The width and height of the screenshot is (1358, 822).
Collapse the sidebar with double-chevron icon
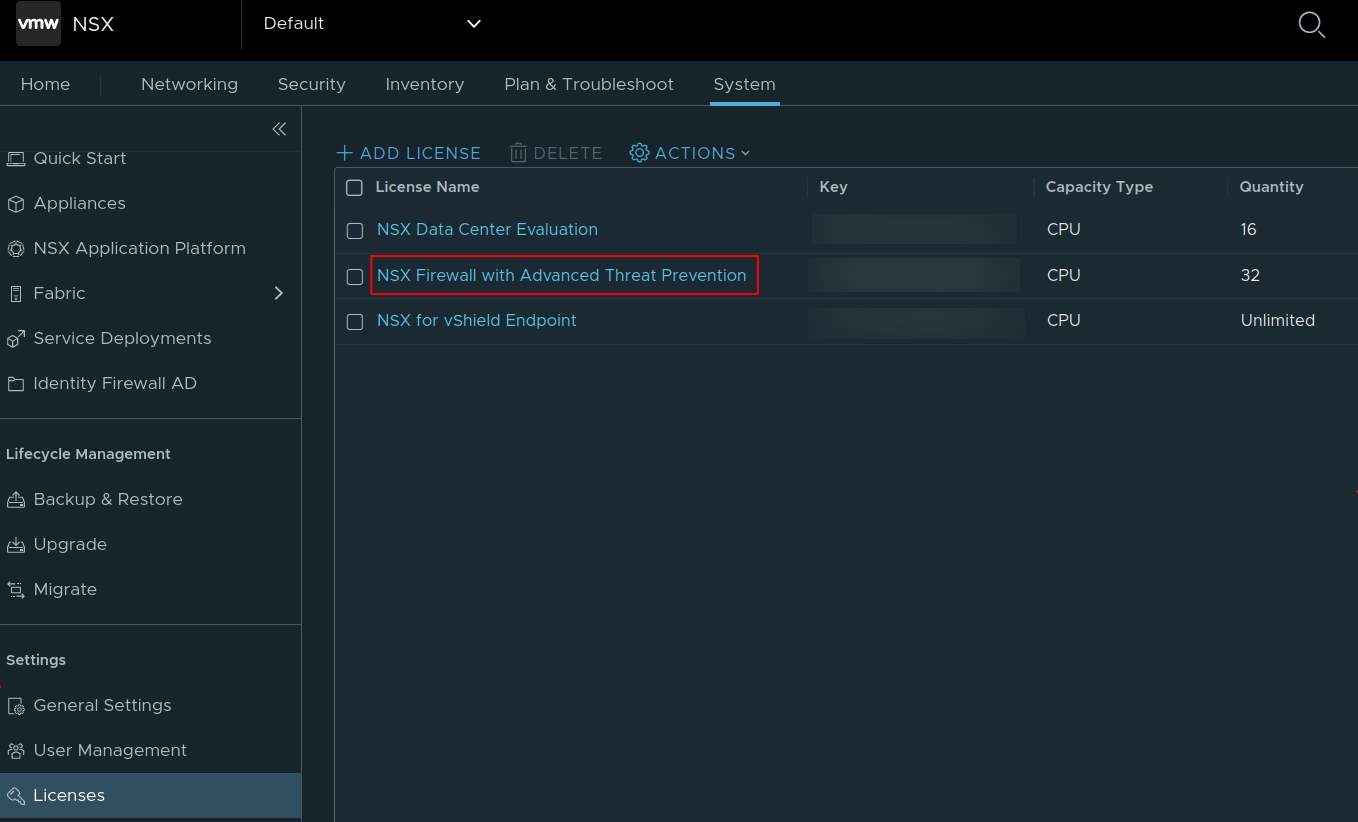tap(279, 129)
